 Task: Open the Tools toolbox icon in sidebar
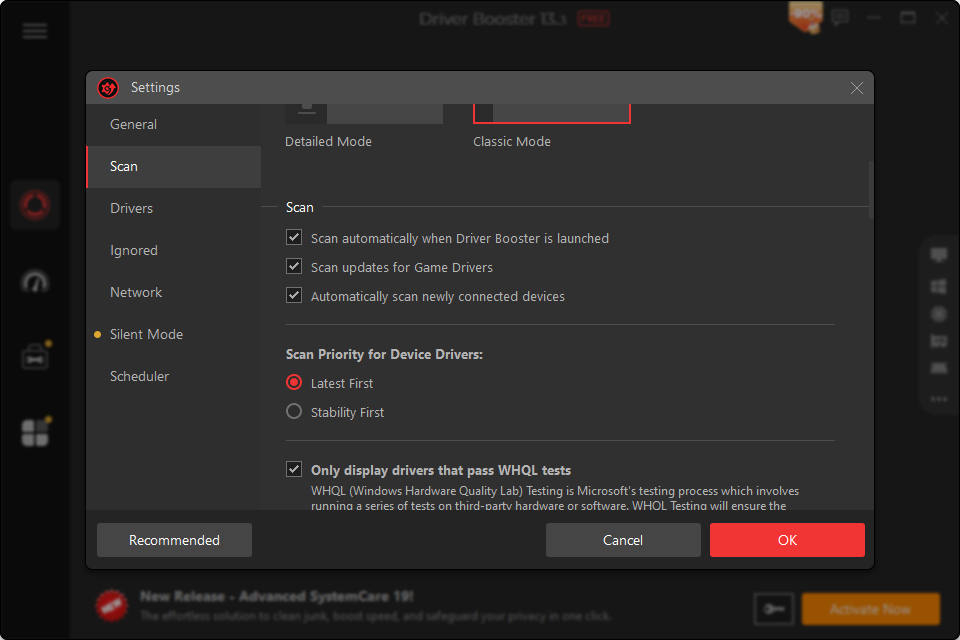click(35, 357)
